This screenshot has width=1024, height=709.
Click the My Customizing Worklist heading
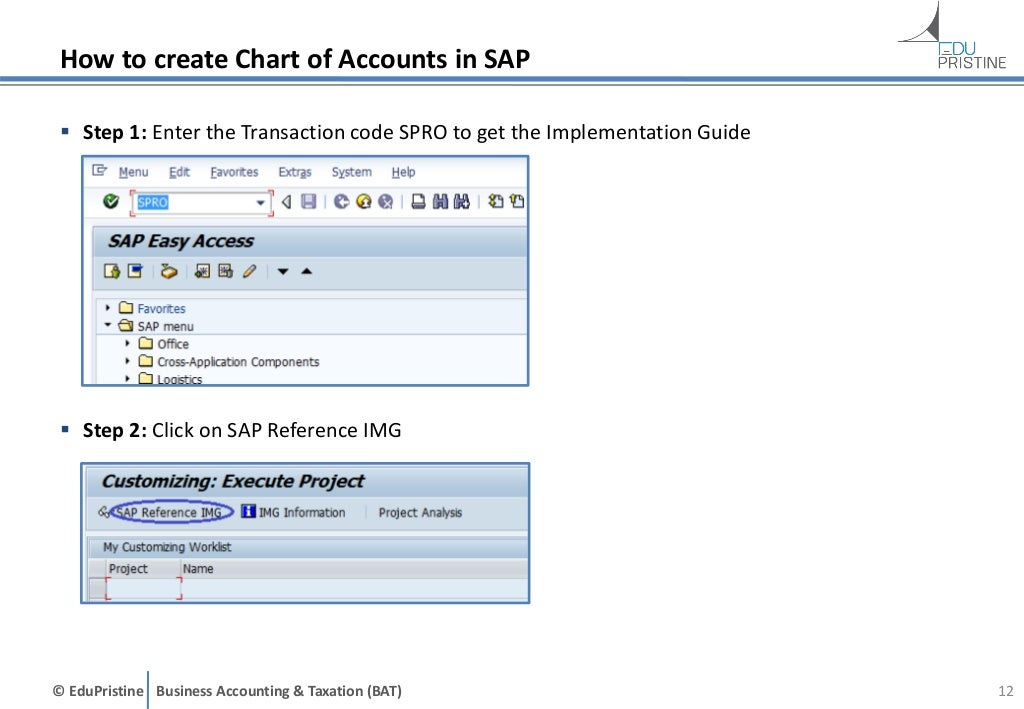coord(167,547)
